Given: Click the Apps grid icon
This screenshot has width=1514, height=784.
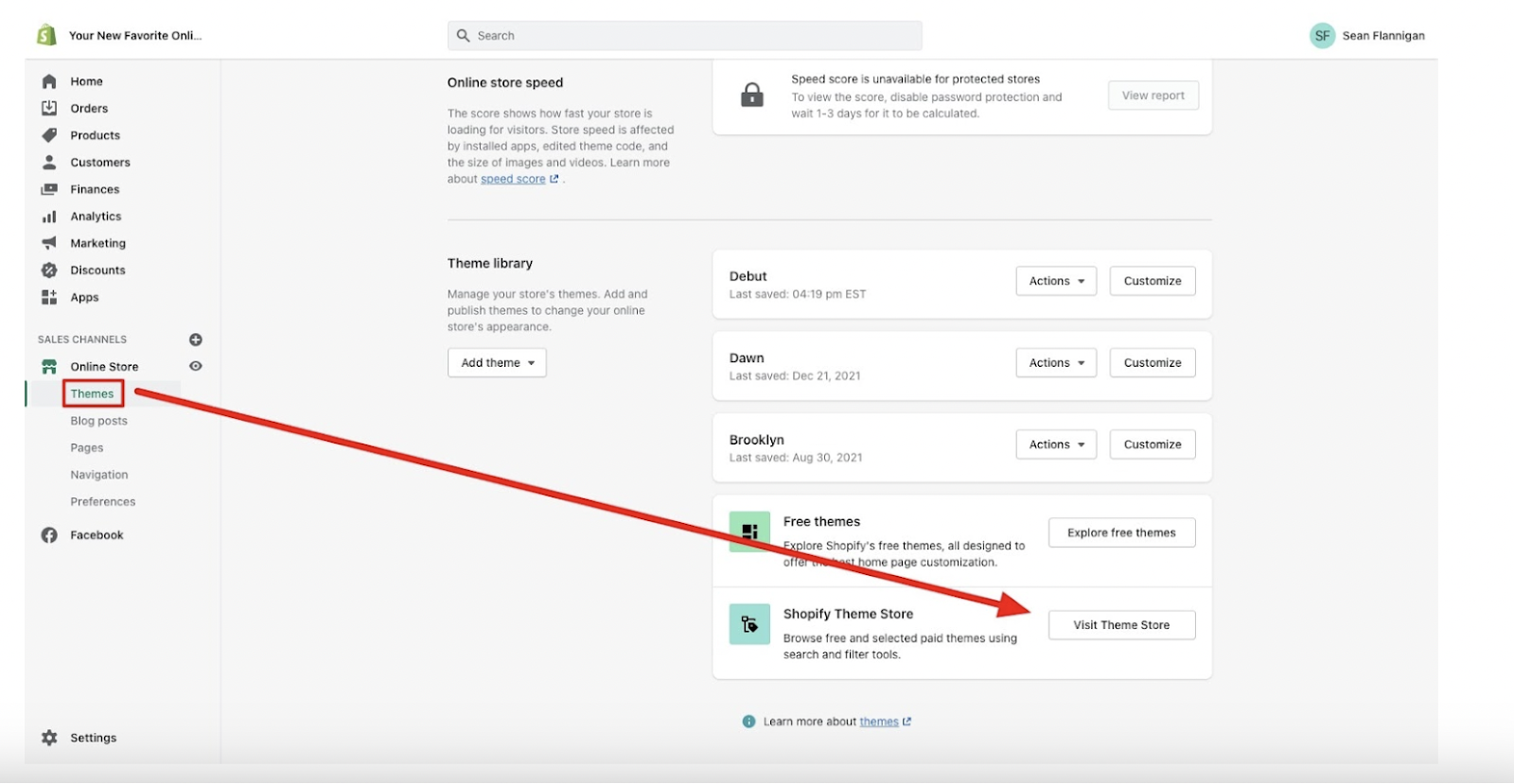Looking at the screenshot, I should pos(49,297).
